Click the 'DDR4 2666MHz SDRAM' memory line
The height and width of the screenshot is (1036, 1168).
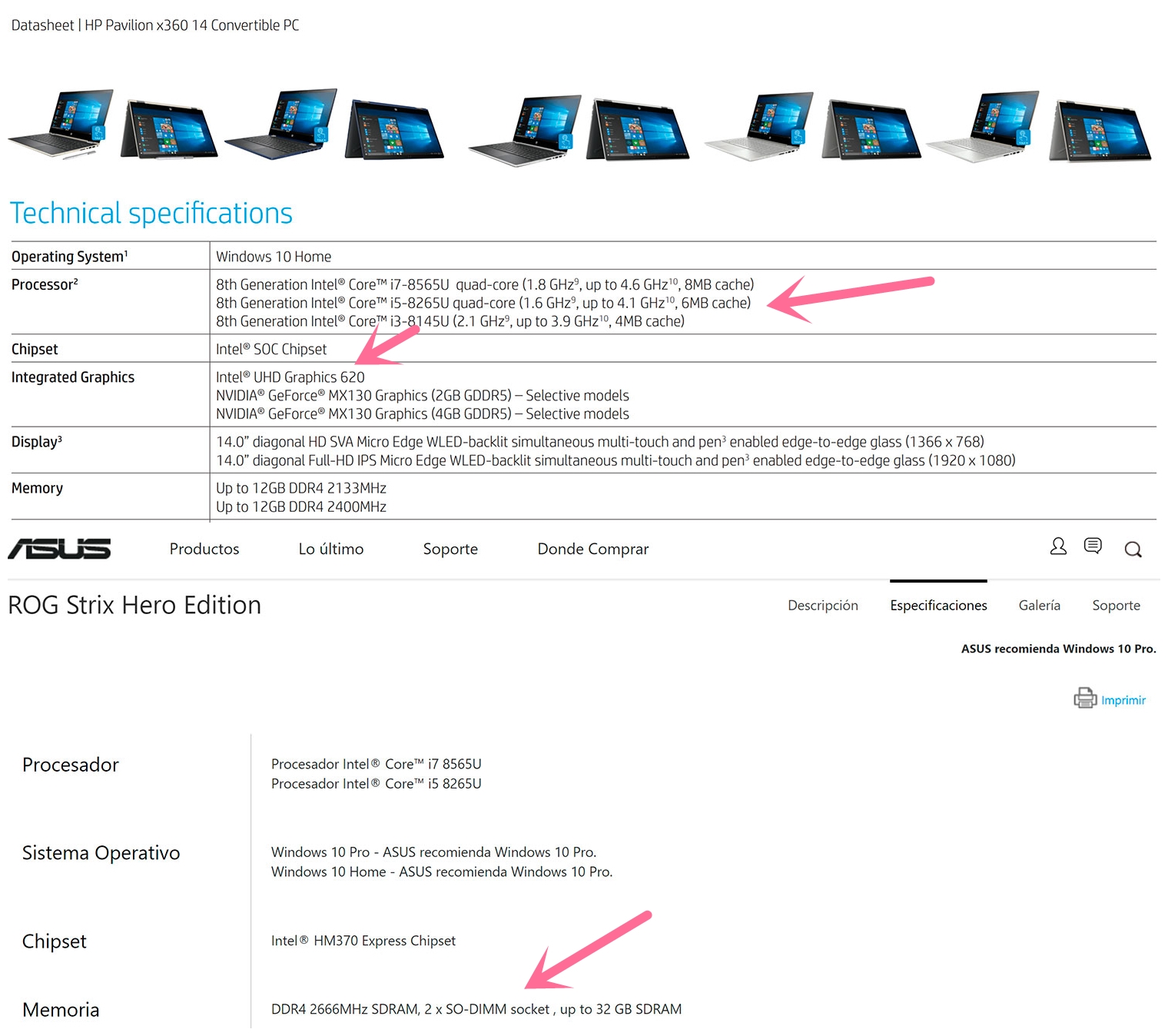pos(476,1009)
